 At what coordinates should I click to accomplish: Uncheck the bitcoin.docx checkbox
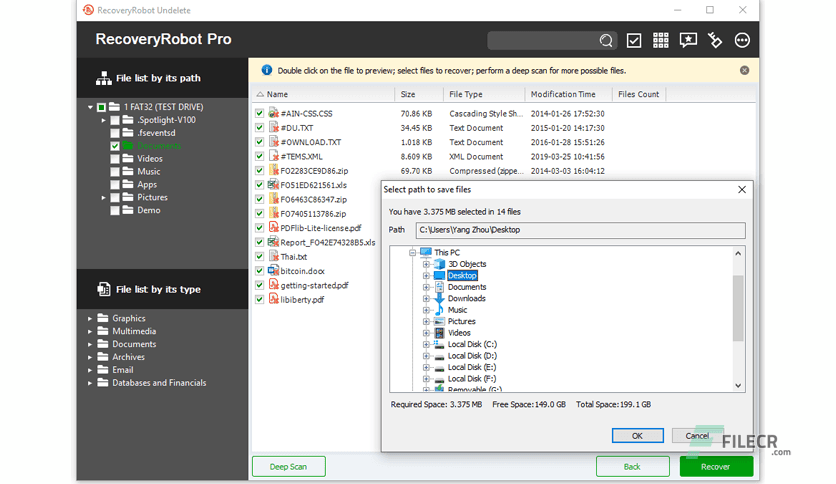click(259, 271)
